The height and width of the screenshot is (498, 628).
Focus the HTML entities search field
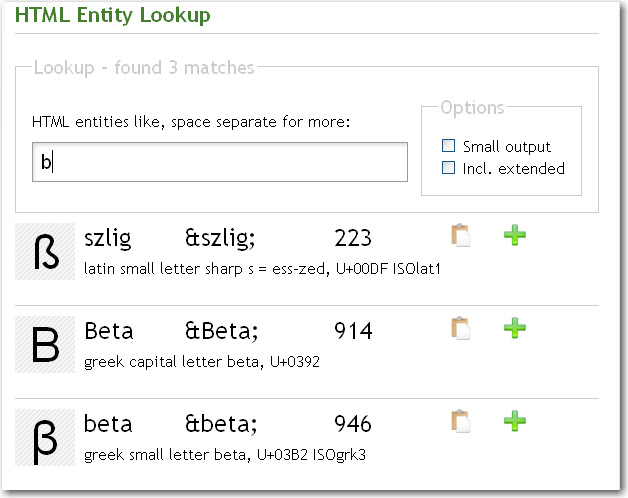219,162
